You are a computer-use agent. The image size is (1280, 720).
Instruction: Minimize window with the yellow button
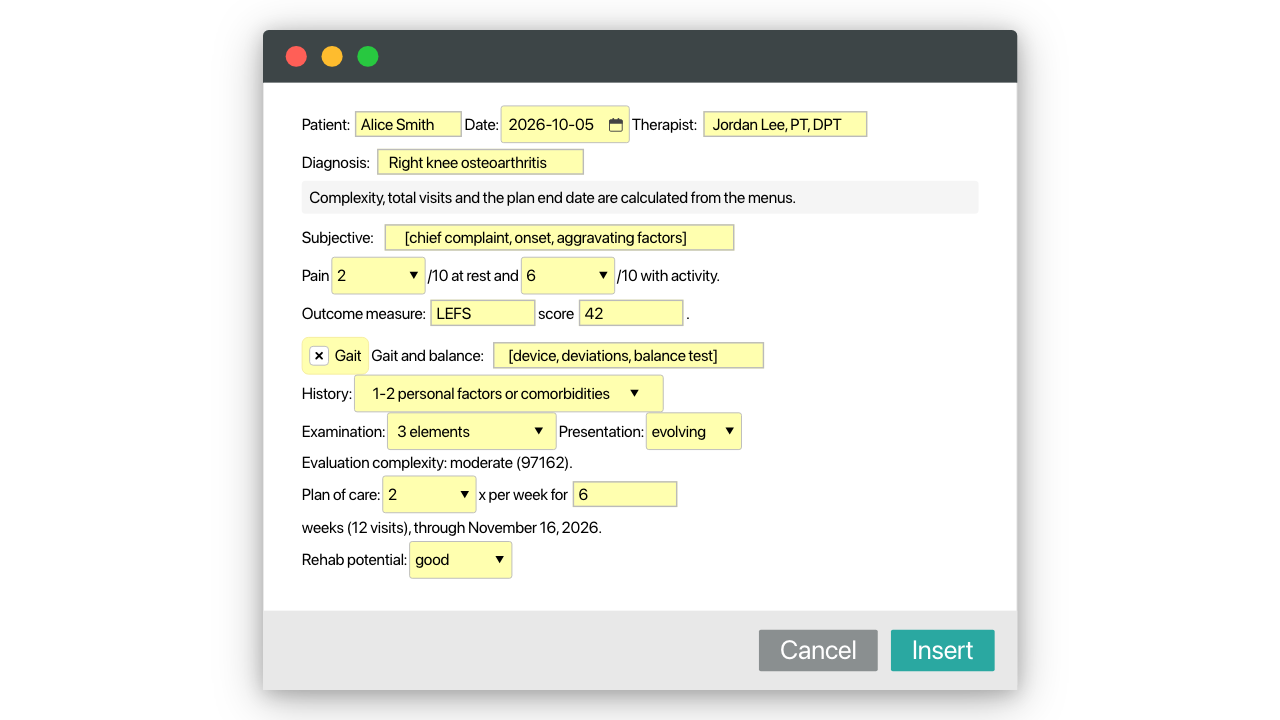[x=332, y=56]
